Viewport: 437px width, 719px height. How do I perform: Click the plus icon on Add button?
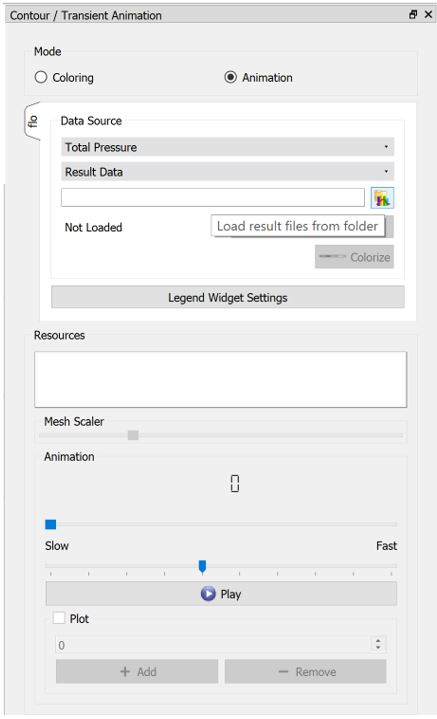point(125,671)
